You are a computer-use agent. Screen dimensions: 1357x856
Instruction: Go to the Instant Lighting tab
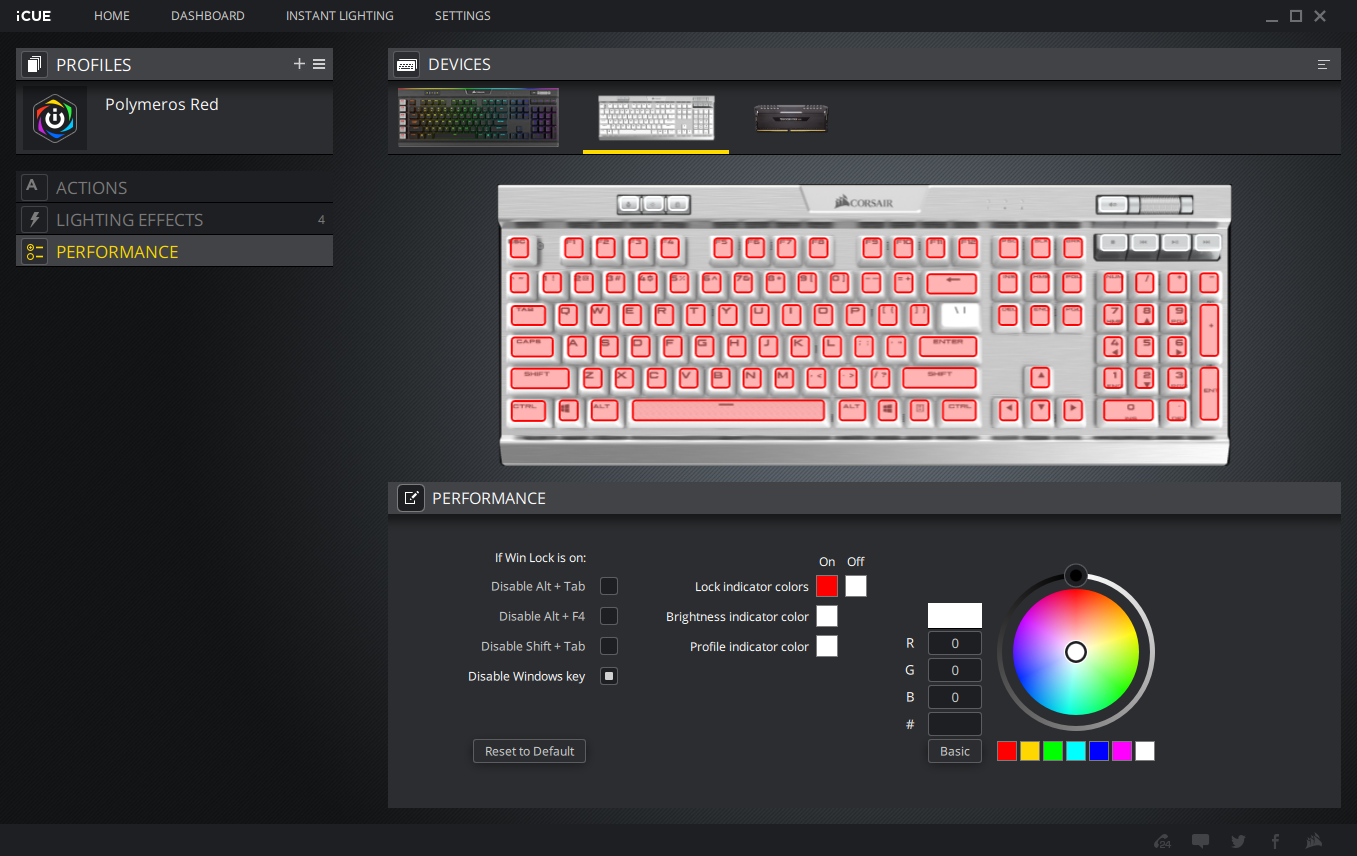coord(339,16)
